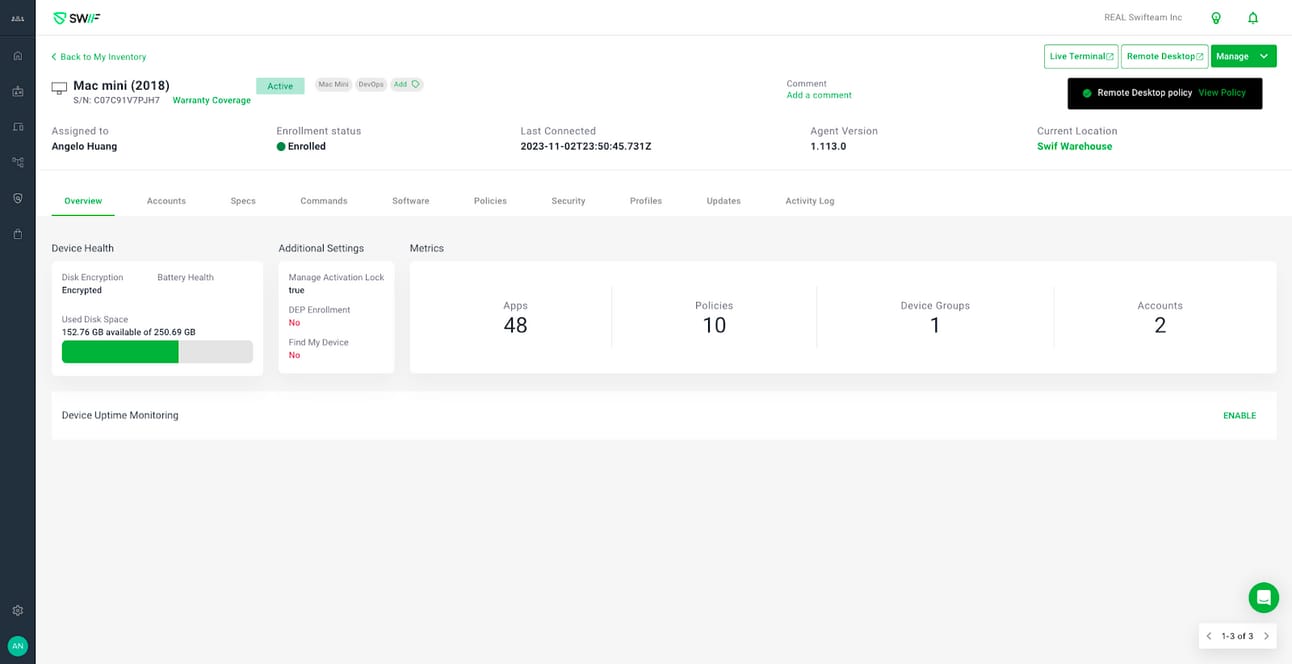Image resolution: width=1292 pixels, height=664 pixels.
Task: Click the DEP Enrollment No value
Action: [294, 323]
